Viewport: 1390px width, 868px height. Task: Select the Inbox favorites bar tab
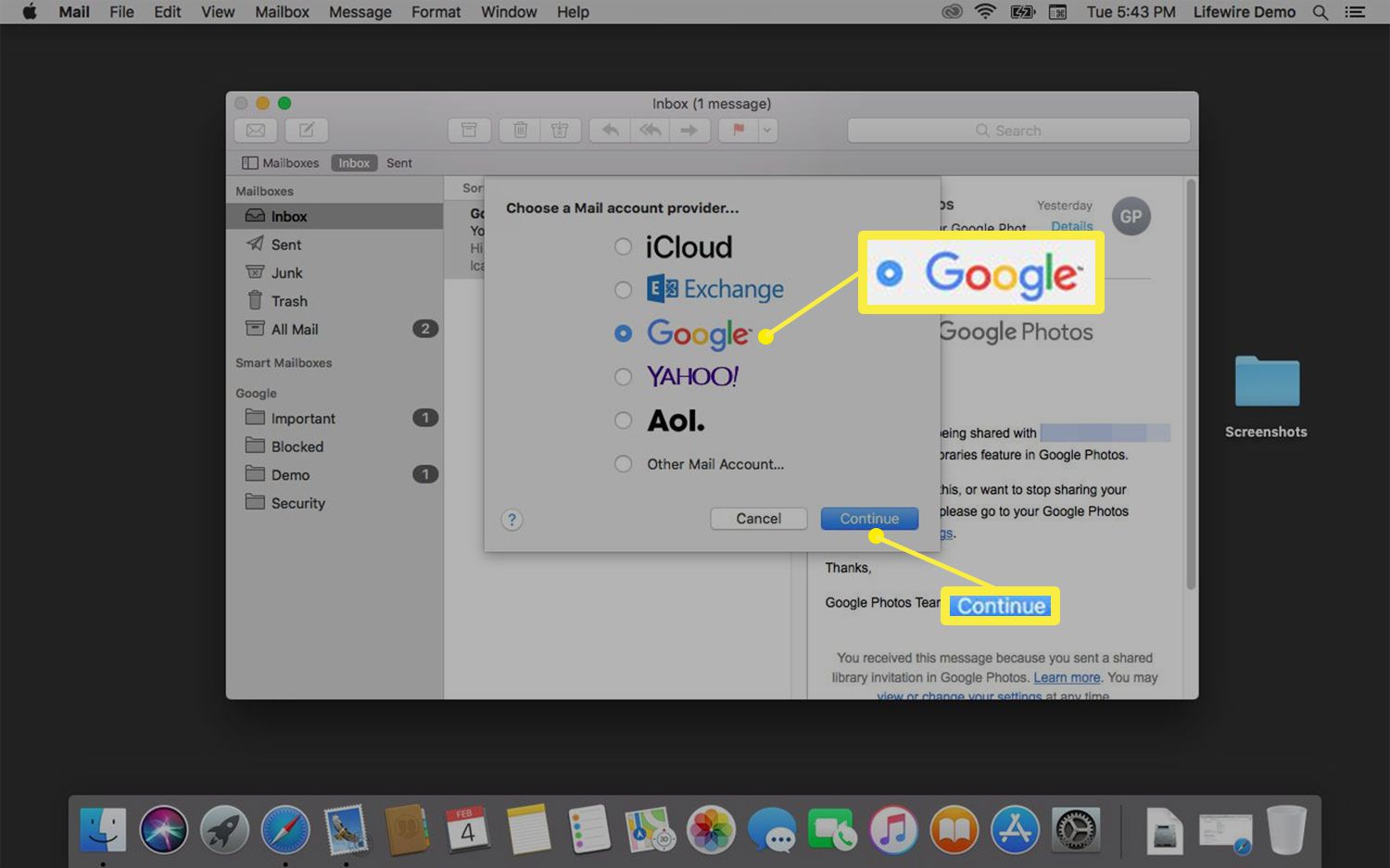(x=354, y=163)
